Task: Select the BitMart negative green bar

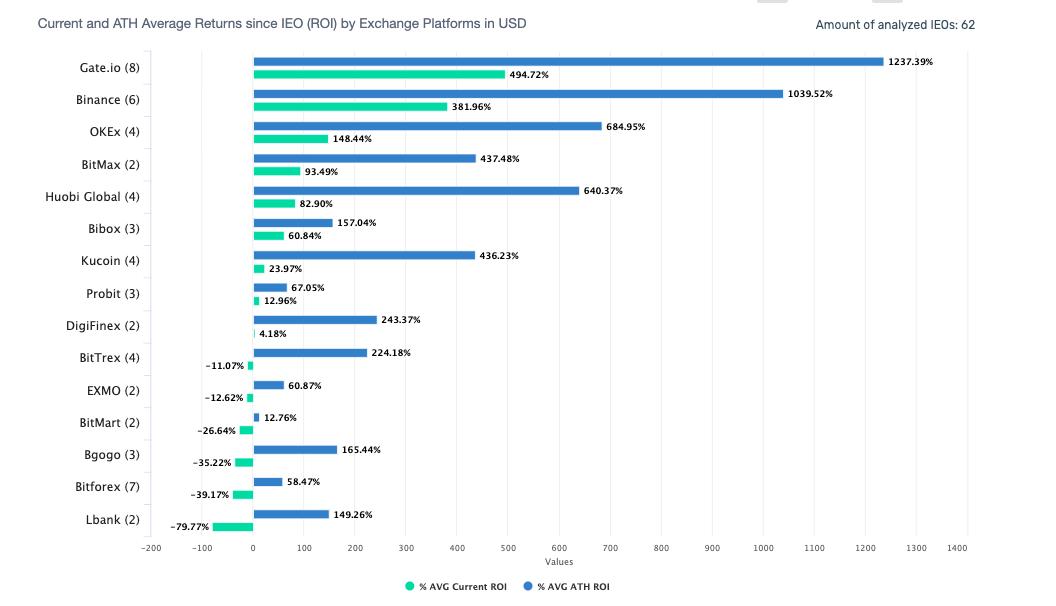Action: 246,431
